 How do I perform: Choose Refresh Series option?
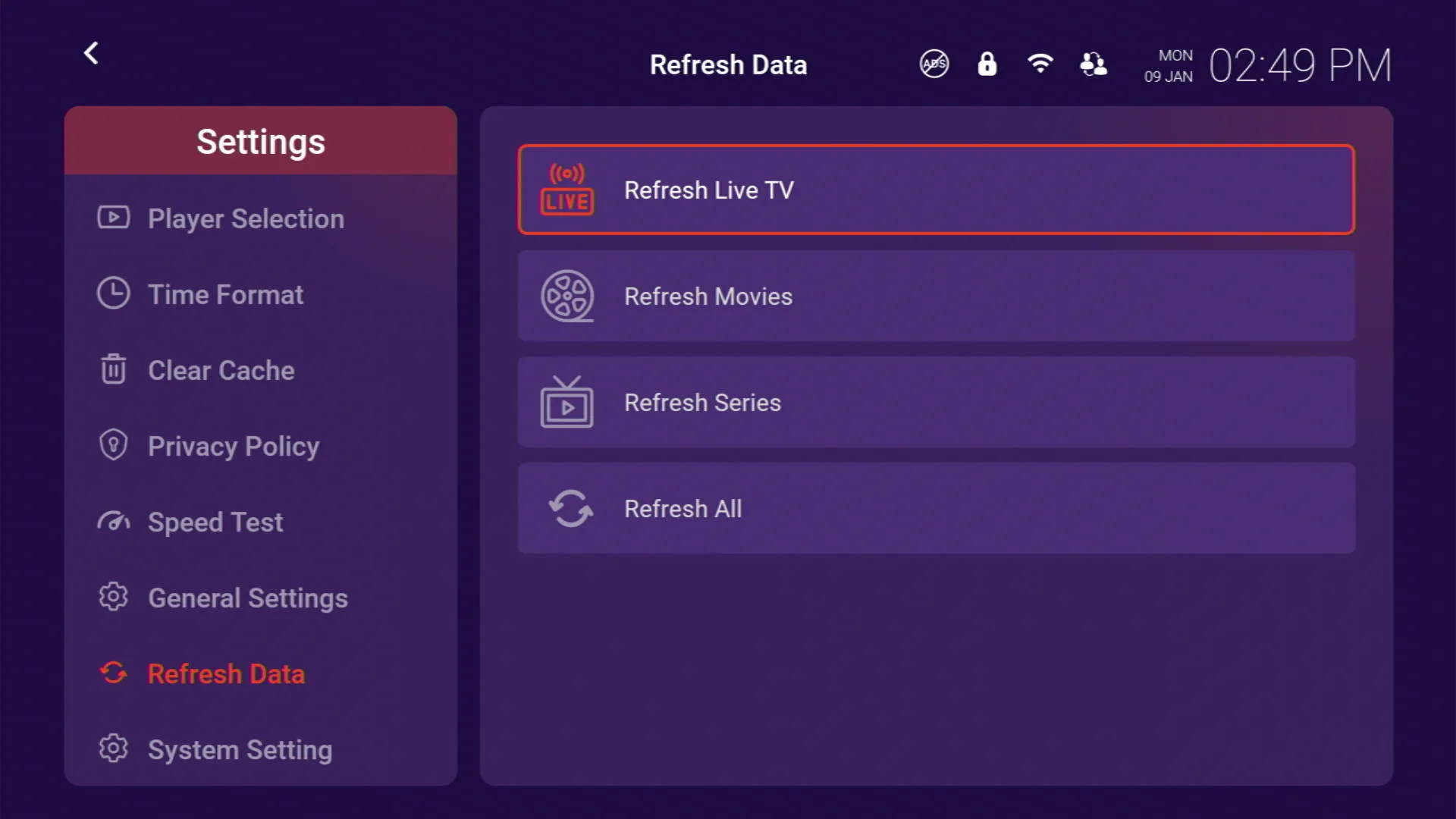coord(936,402)
